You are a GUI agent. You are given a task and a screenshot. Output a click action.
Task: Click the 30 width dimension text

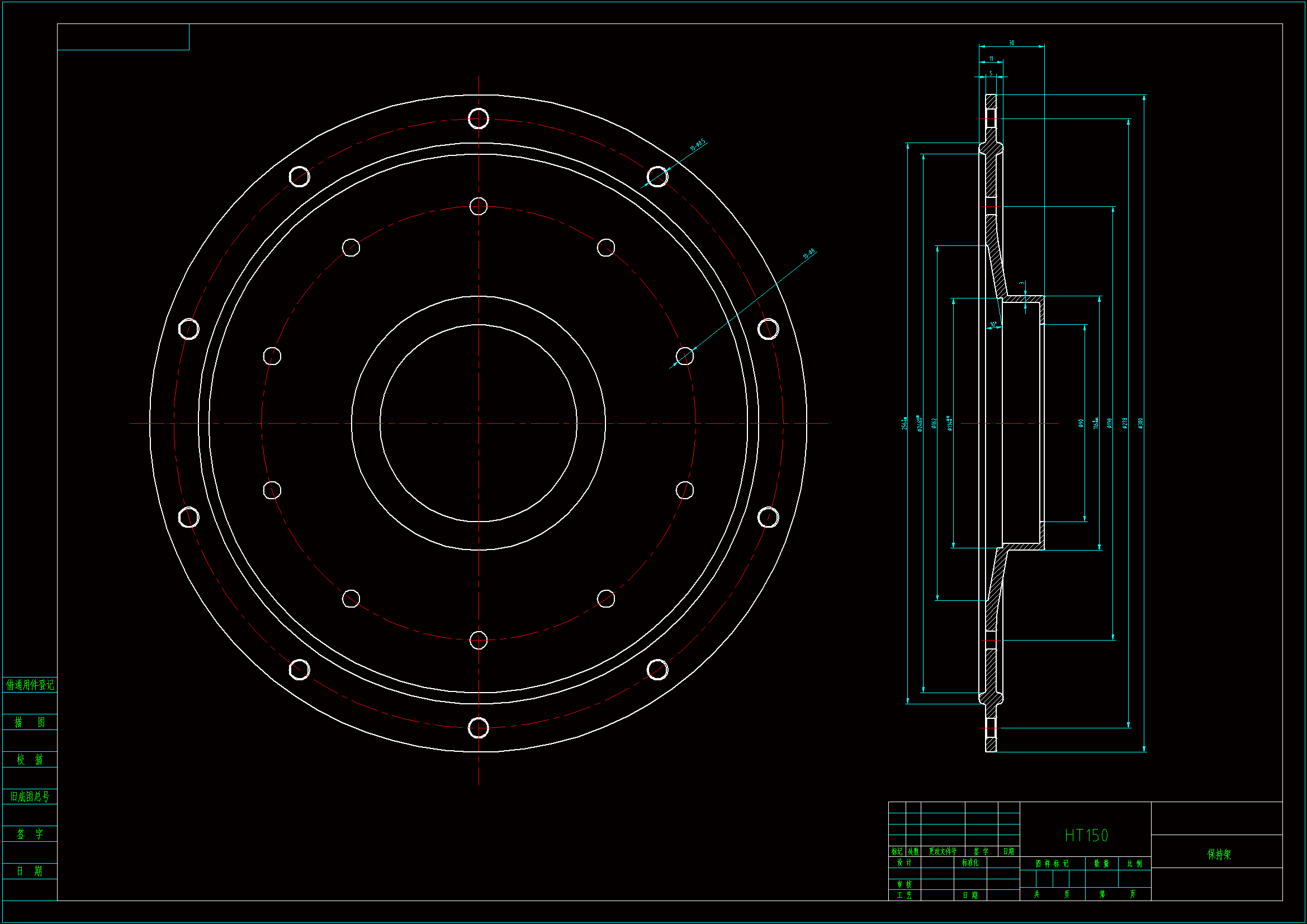pos(1012,42)
